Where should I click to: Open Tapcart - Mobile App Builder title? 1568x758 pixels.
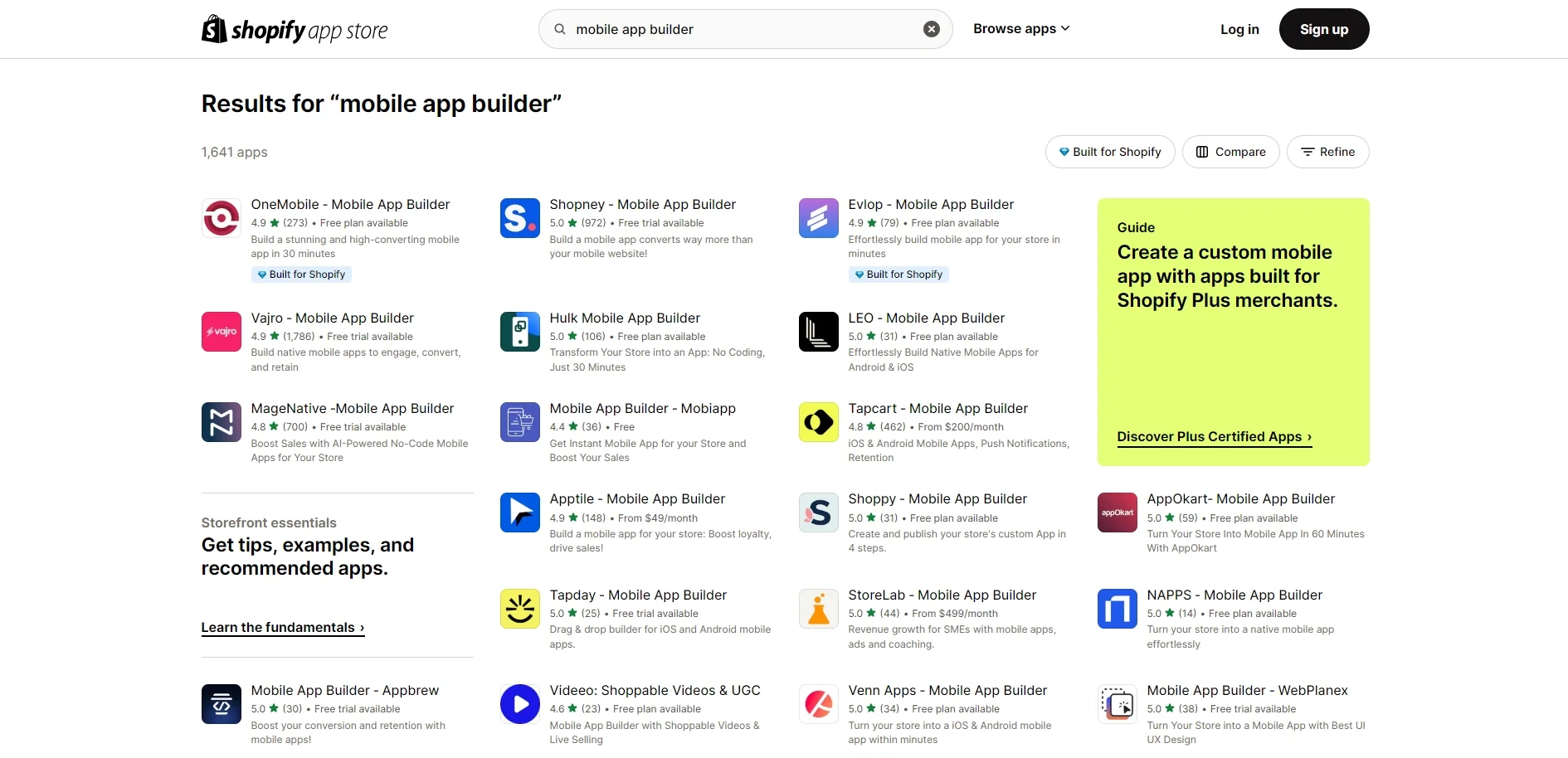click(x=938, y=409)
